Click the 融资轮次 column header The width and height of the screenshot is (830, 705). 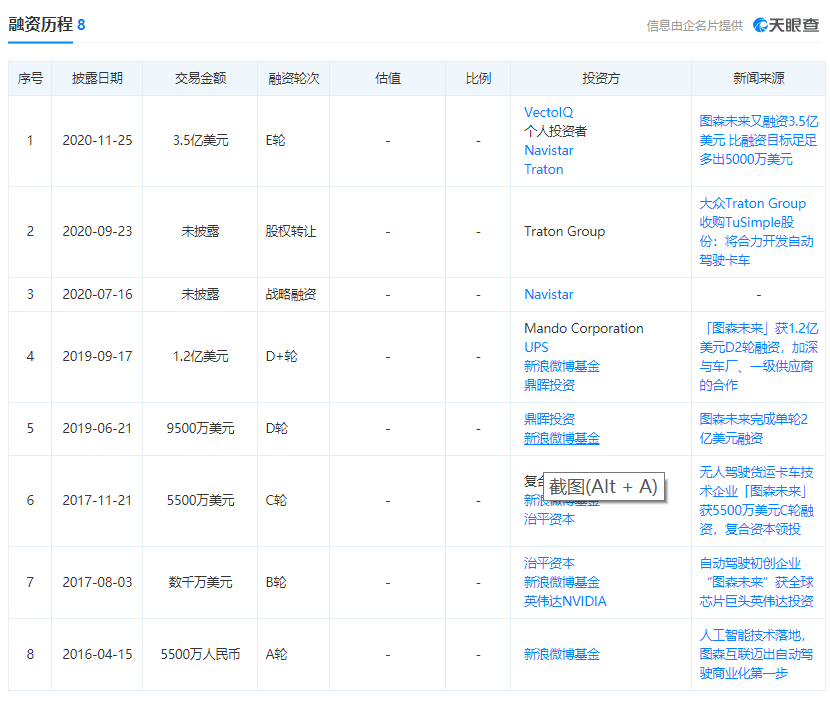tap(294, 78)
